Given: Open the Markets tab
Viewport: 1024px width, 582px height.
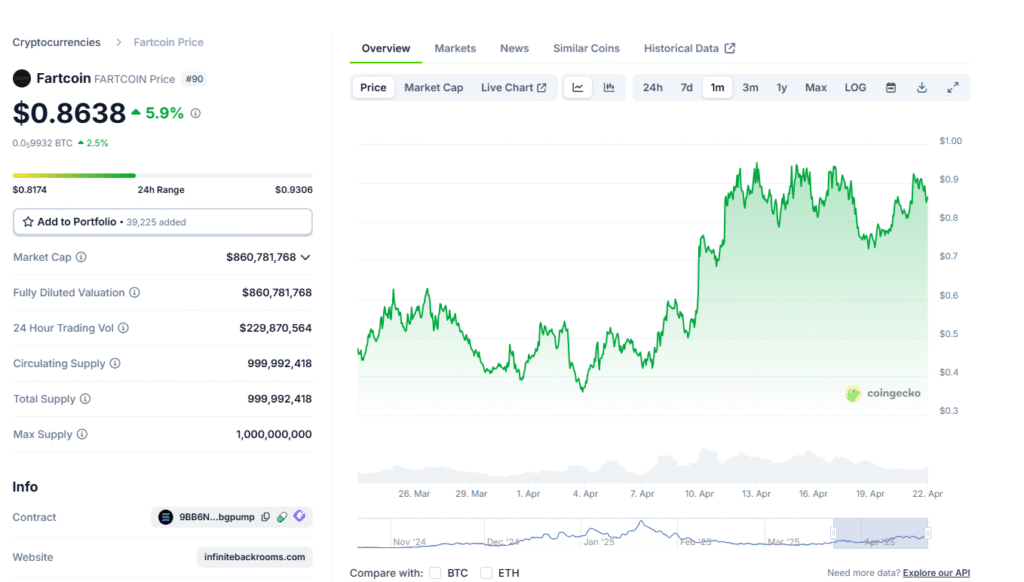Looking at the screenshot, I should [455, 48].
